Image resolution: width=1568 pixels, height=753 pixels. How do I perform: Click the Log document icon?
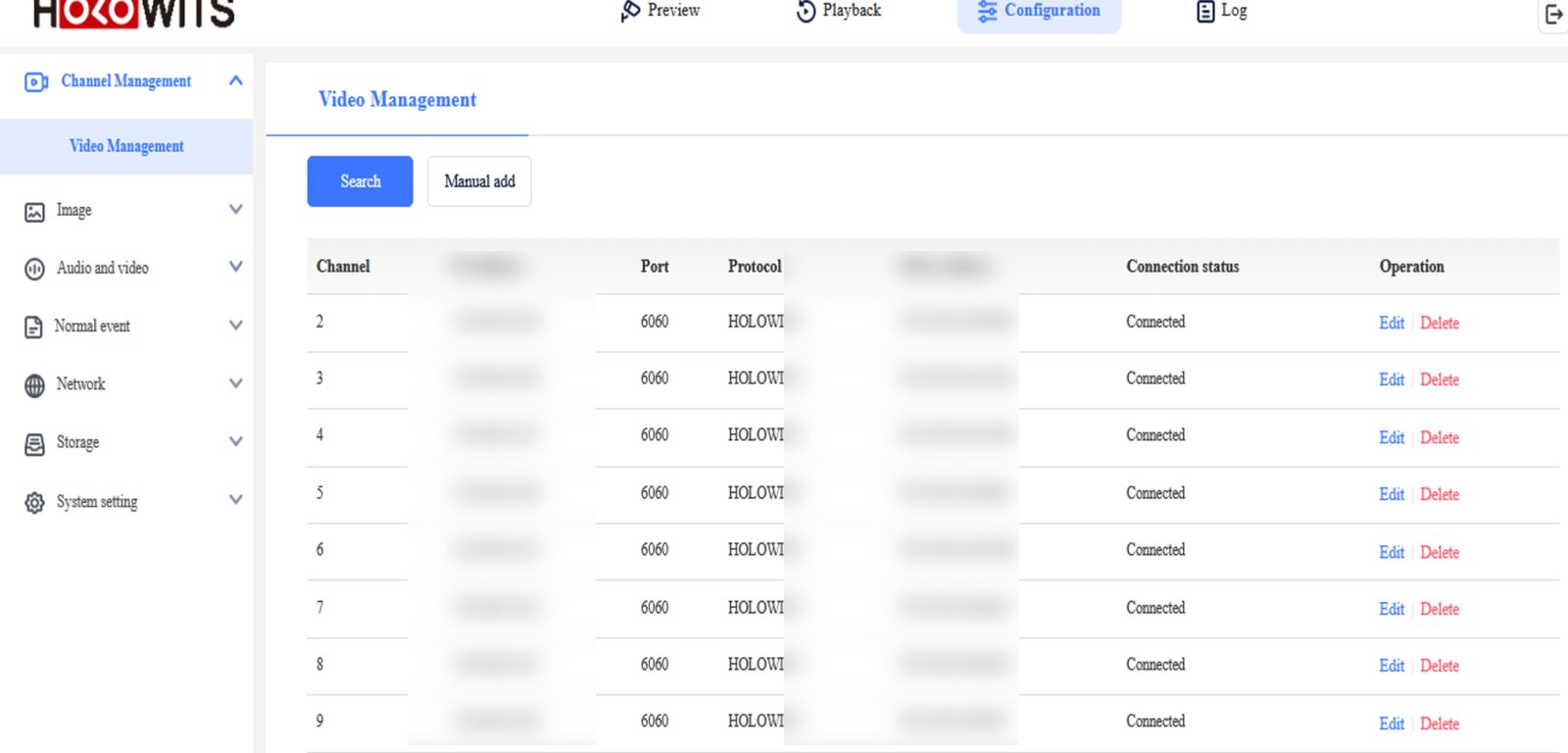pyautogui.click(x=1205, y=11)
